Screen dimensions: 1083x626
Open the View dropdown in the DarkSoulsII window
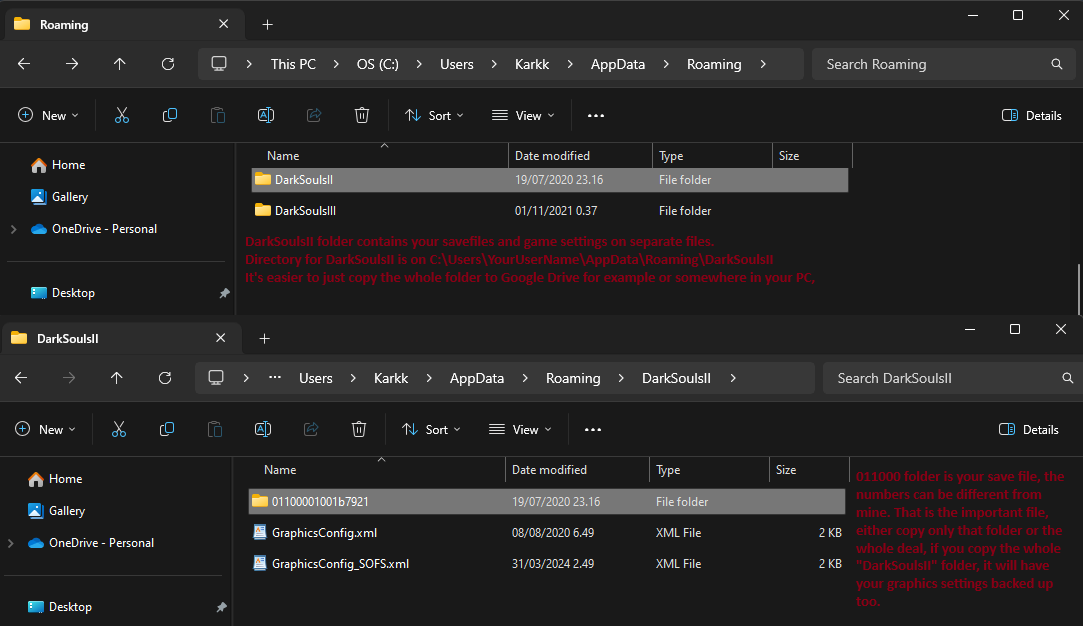click(520, 429)
